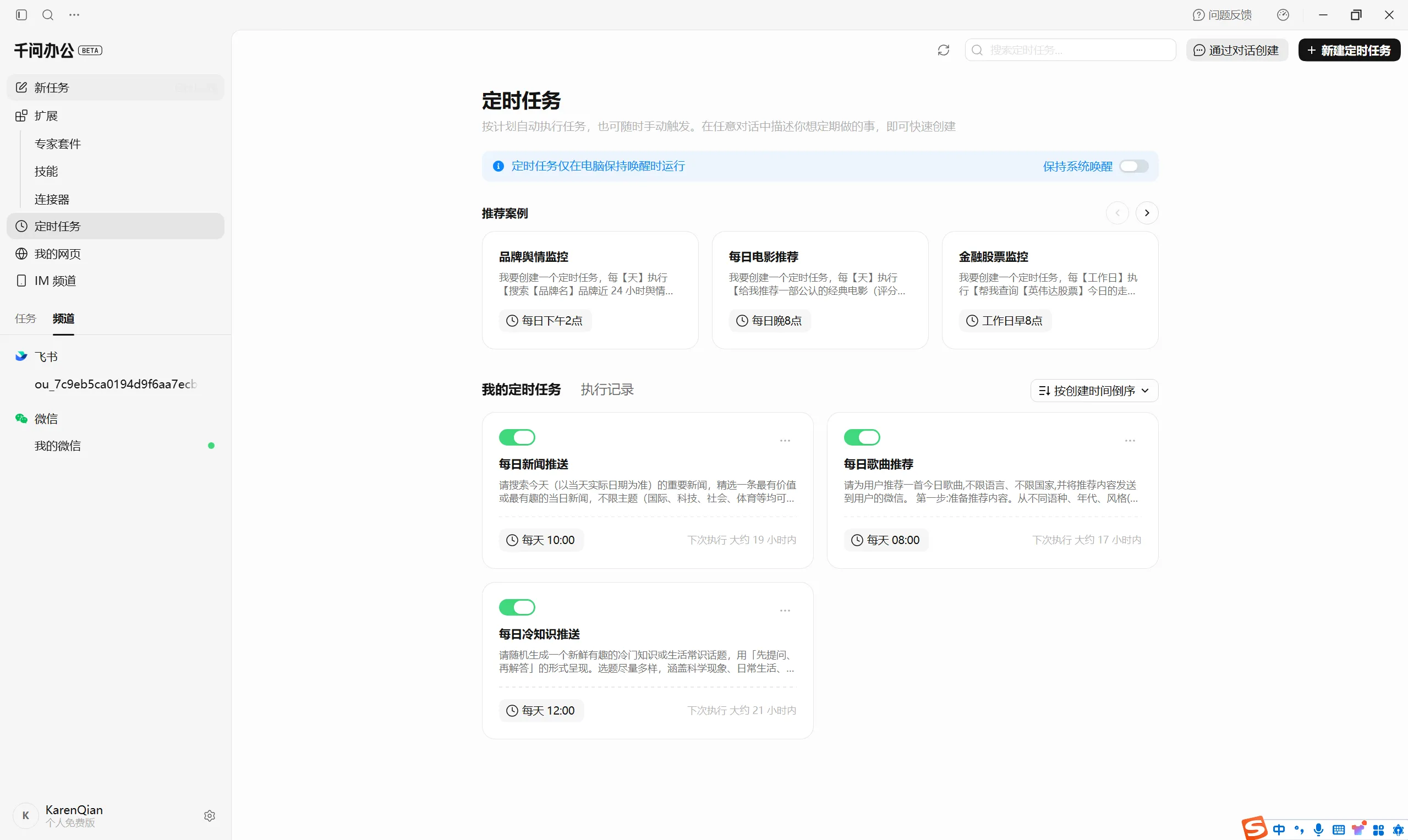
Task: Open more options for 每日新闻推送
Action: pyautogui.click(x=785, y=441)
